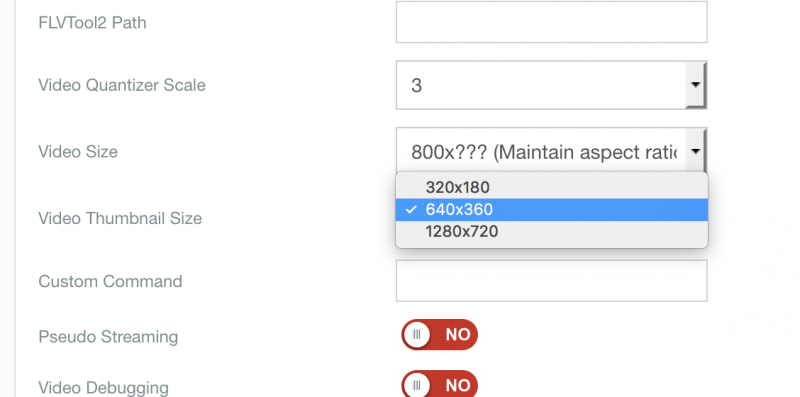Choose the highlighted 640x360 option
The image size is (800, 397).
552,210
